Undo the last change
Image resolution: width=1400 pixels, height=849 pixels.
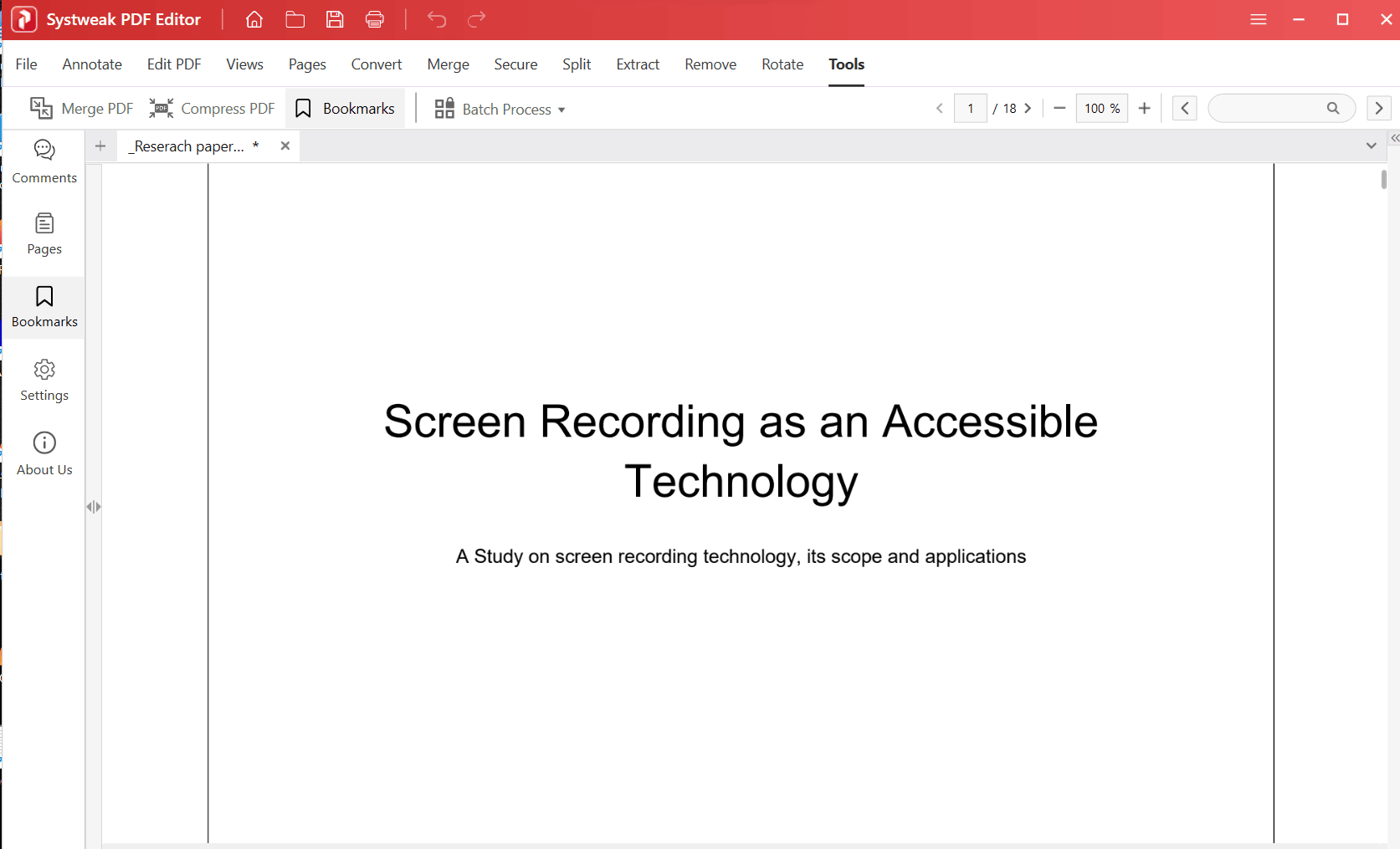point(436,19)
